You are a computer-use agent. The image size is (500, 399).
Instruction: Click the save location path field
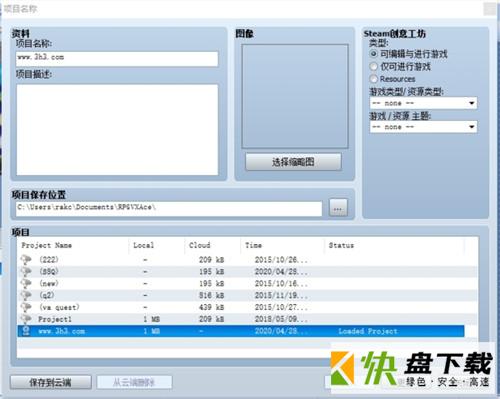click(169, 208)
